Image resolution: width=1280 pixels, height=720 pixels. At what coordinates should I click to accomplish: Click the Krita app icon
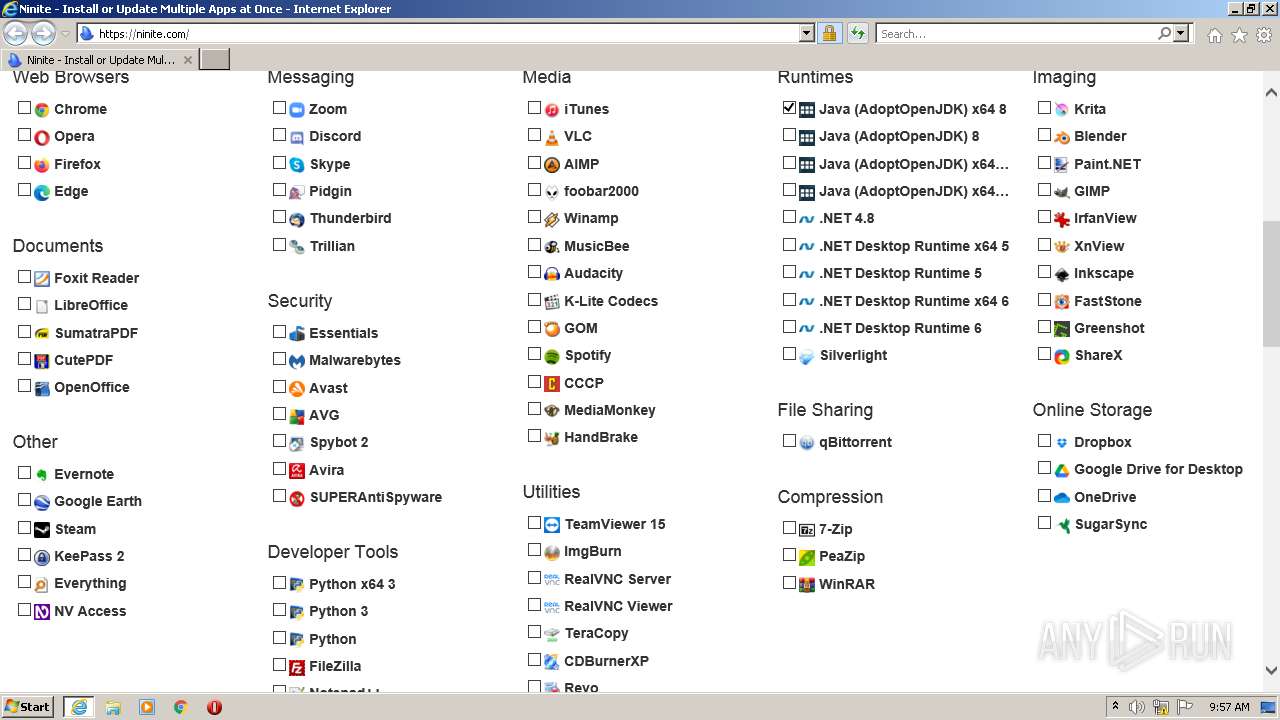click(1062, 110)
